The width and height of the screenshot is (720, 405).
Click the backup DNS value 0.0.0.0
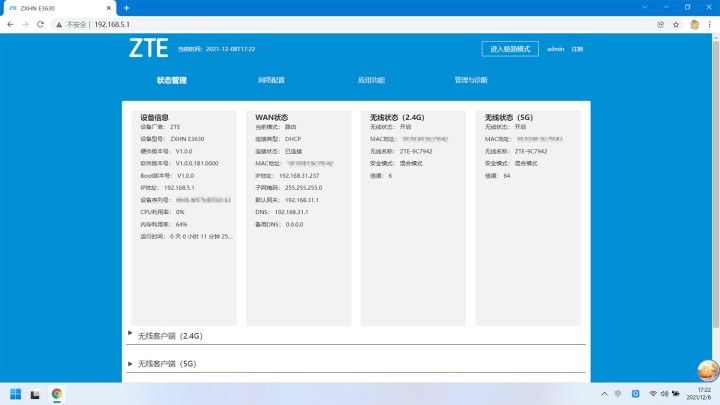pos(294,225)
